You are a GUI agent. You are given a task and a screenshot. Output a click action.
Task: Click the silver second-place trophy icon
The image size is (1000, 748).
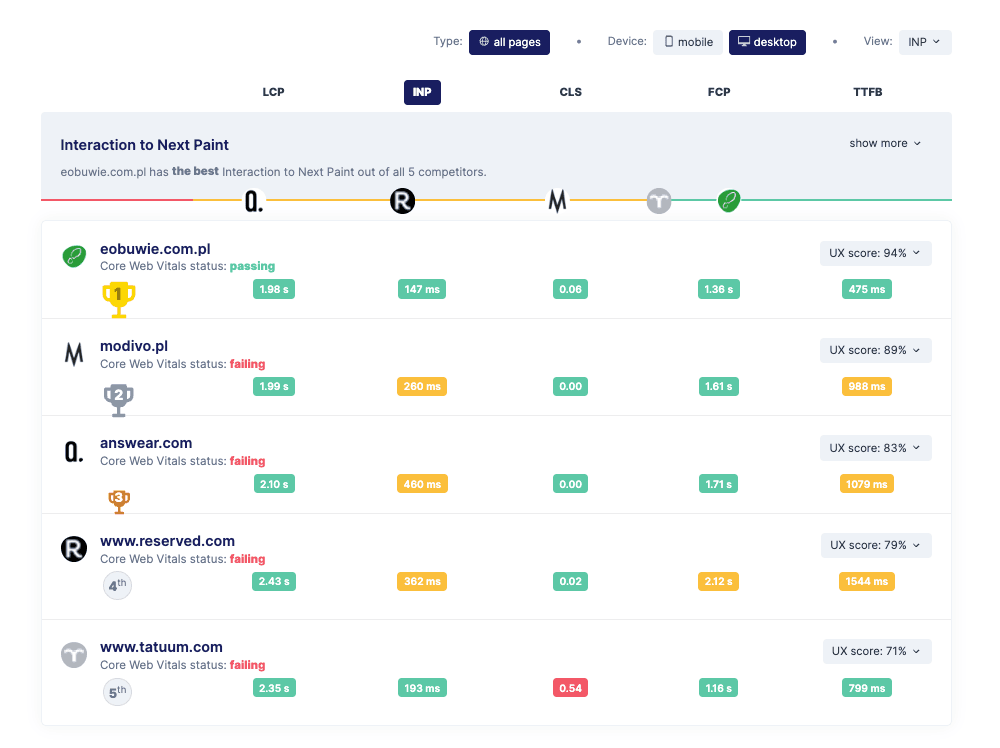(x=119, y=399)
